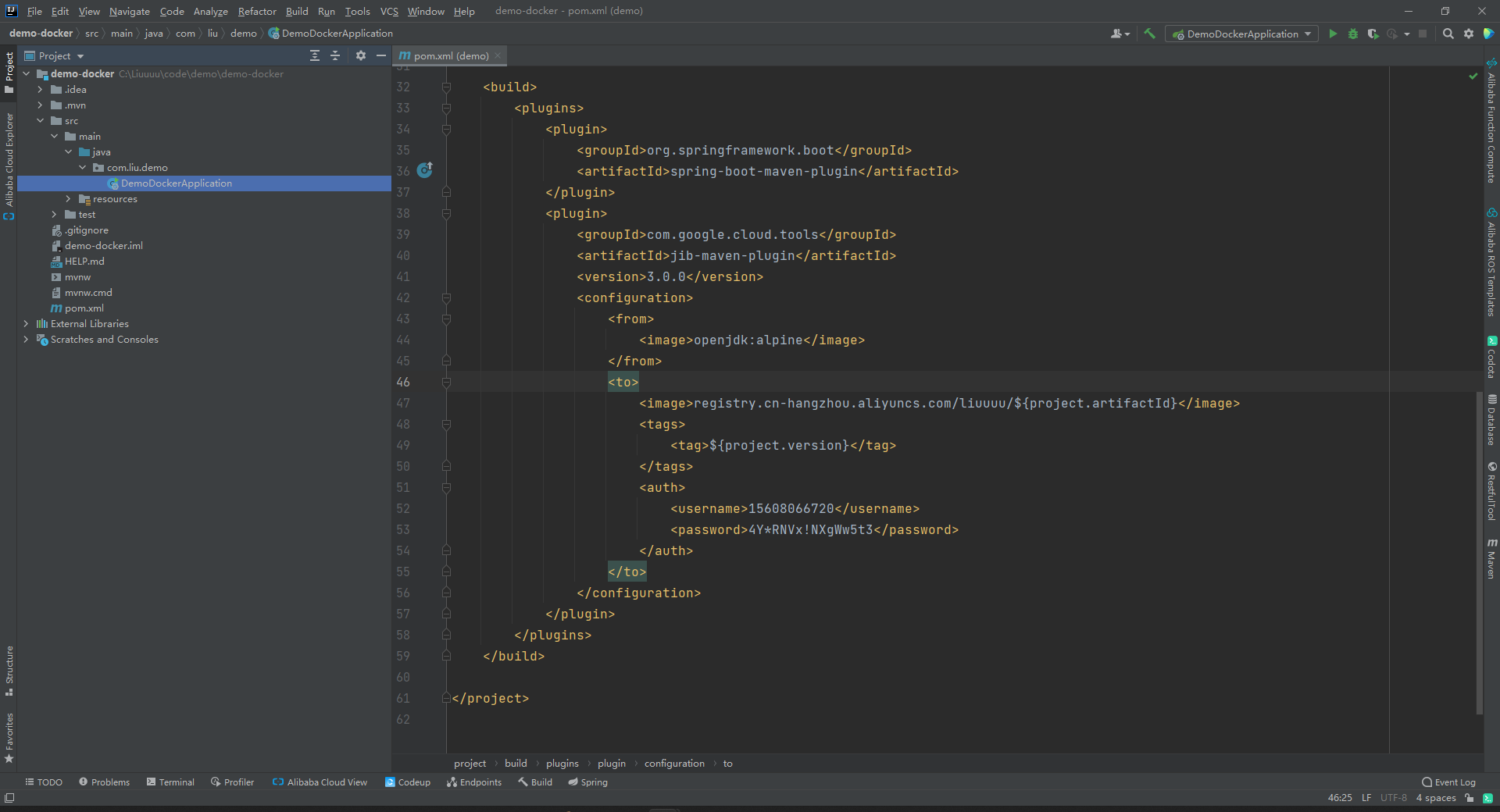Viewport: 1500px width, 812px height.
Task: Expand all in the Project panel
Action: (315, 55)
